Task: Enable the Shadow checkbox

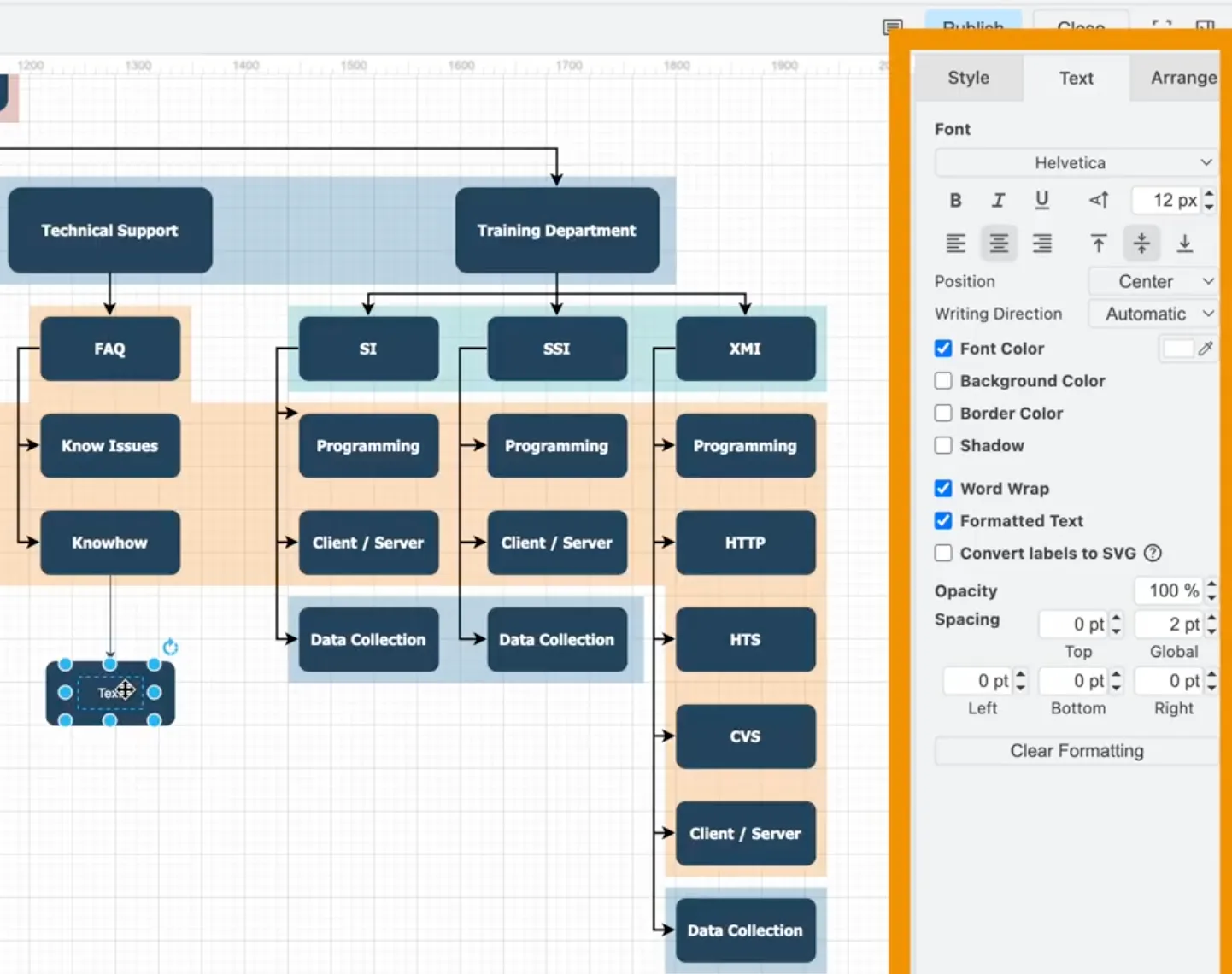Action: 943,445
